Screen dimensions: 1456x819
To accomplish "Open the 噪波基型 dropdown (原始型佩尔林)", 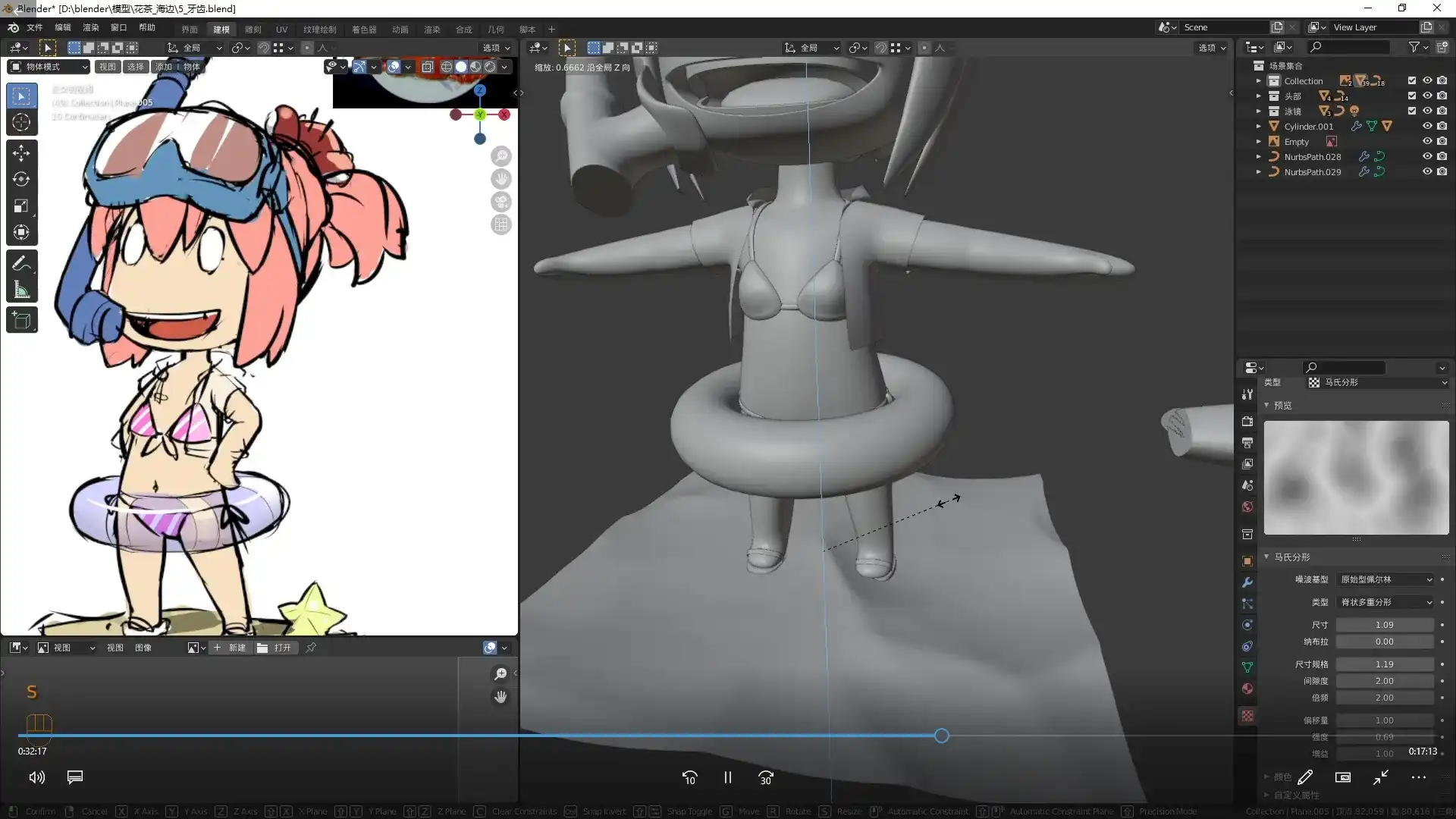I will point(1384,579).
